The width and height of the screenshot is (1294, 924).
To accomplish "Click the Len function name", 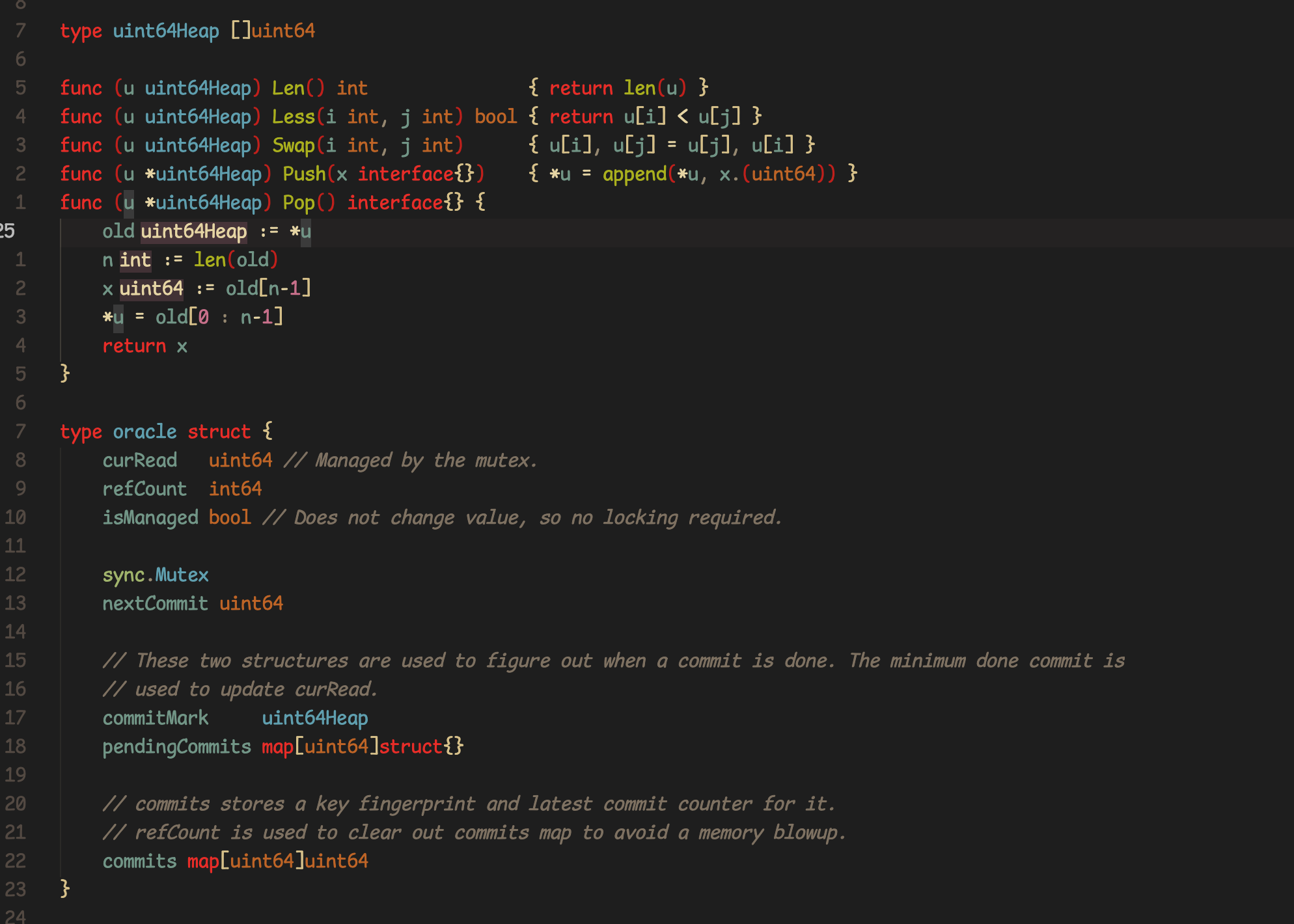I will [288, 88].
